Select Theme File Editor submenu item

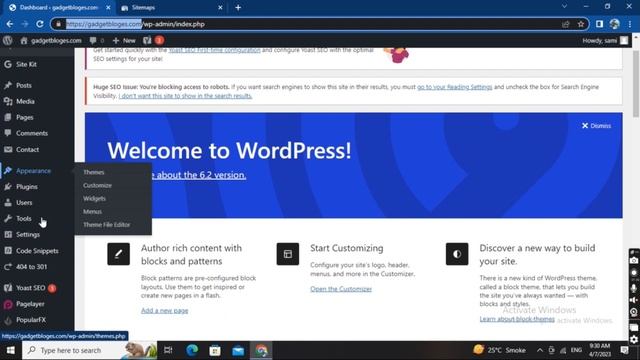click(x=107, y=224)
